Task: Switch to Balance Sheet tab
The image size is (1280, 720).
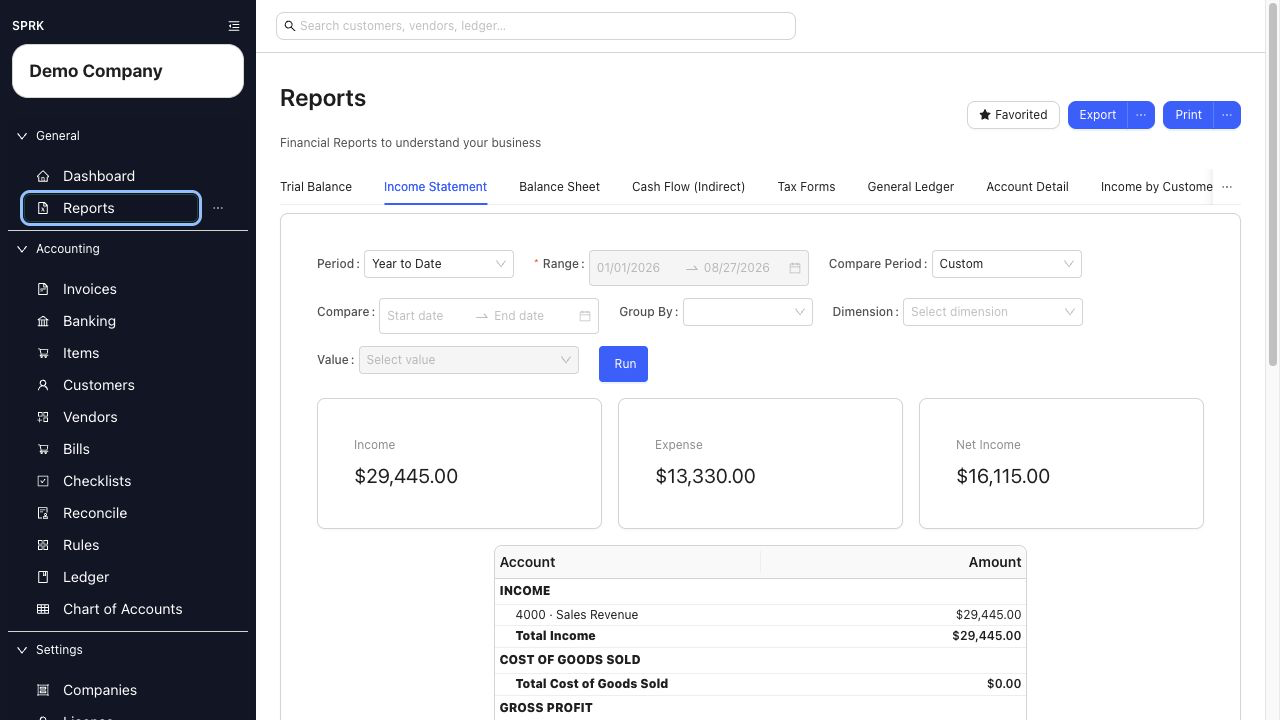Action: [559, 187]
